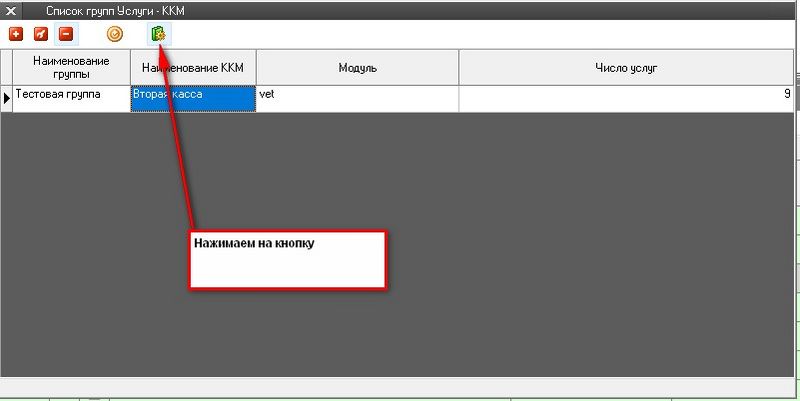800x401 pixels.
Task: Click the Нажимаем на кнопку annotation box
Action: (287, 261)
